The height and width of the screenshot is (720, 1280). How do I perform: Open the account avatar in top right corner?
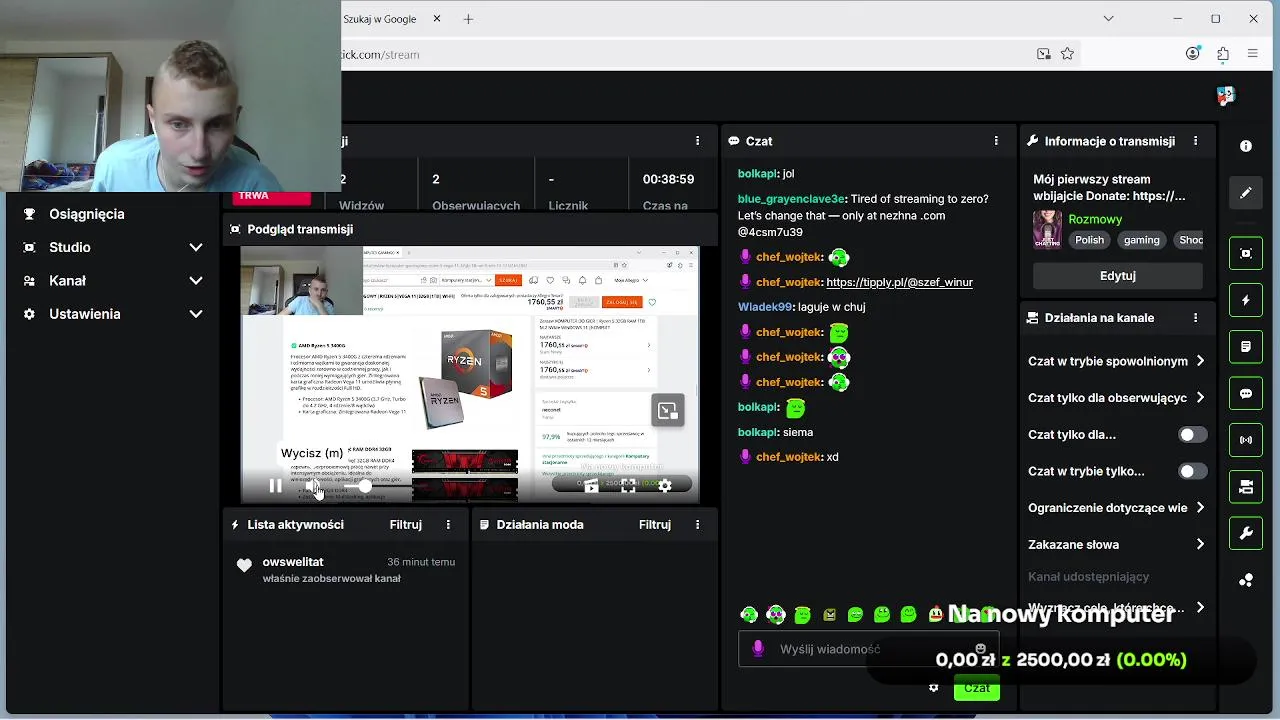[1226, 96]
